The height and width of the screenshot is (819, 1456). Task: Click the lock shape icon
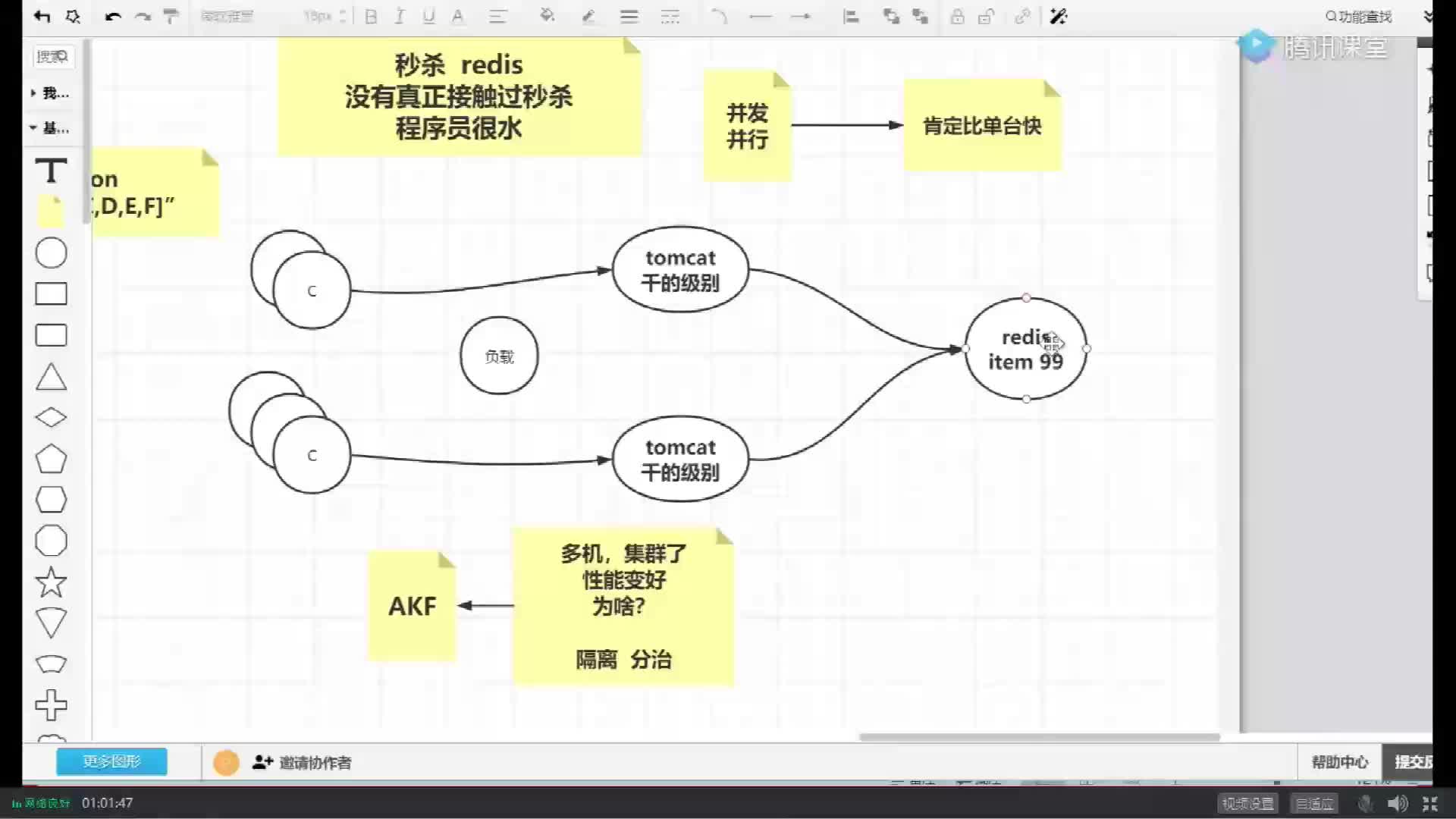pyautogui.click(x=958, y=17)
